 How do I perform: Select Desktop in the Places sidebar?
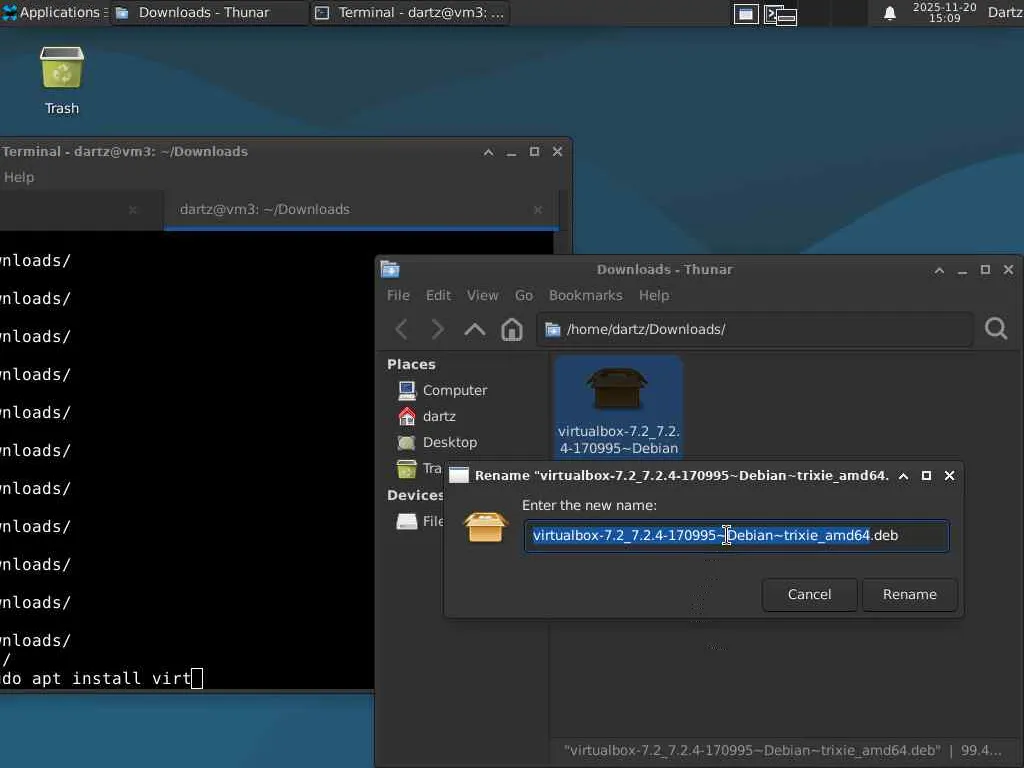450,443
